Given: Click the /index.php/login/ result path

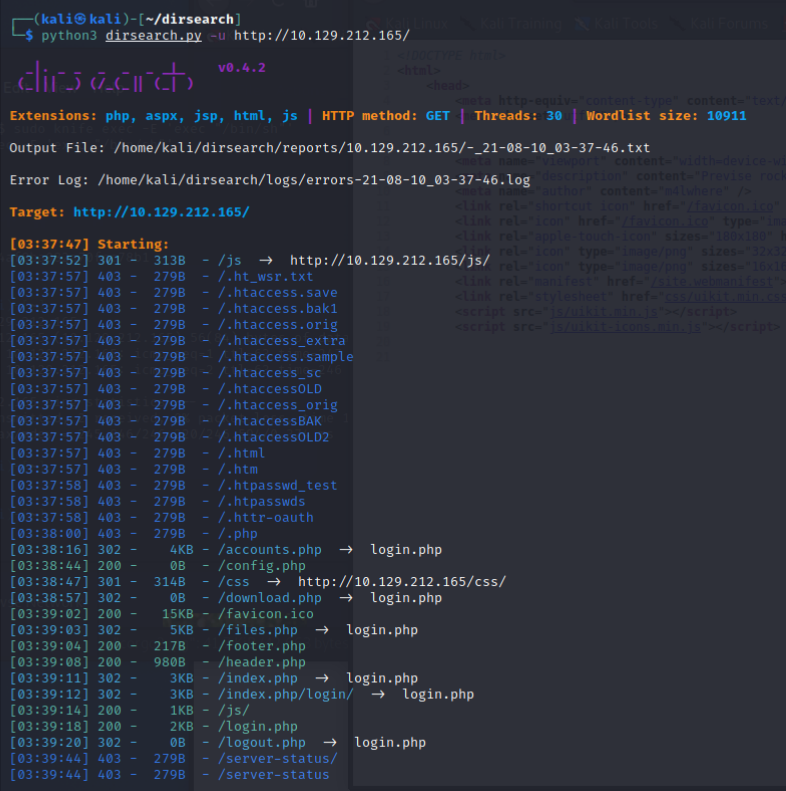Looking at the screenshot, I should 286,694.
